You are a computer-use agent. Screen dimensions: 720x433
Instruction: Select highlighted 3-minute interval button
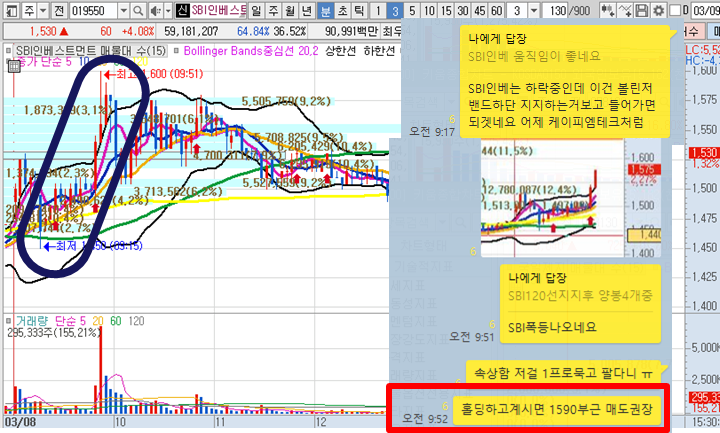395,10
